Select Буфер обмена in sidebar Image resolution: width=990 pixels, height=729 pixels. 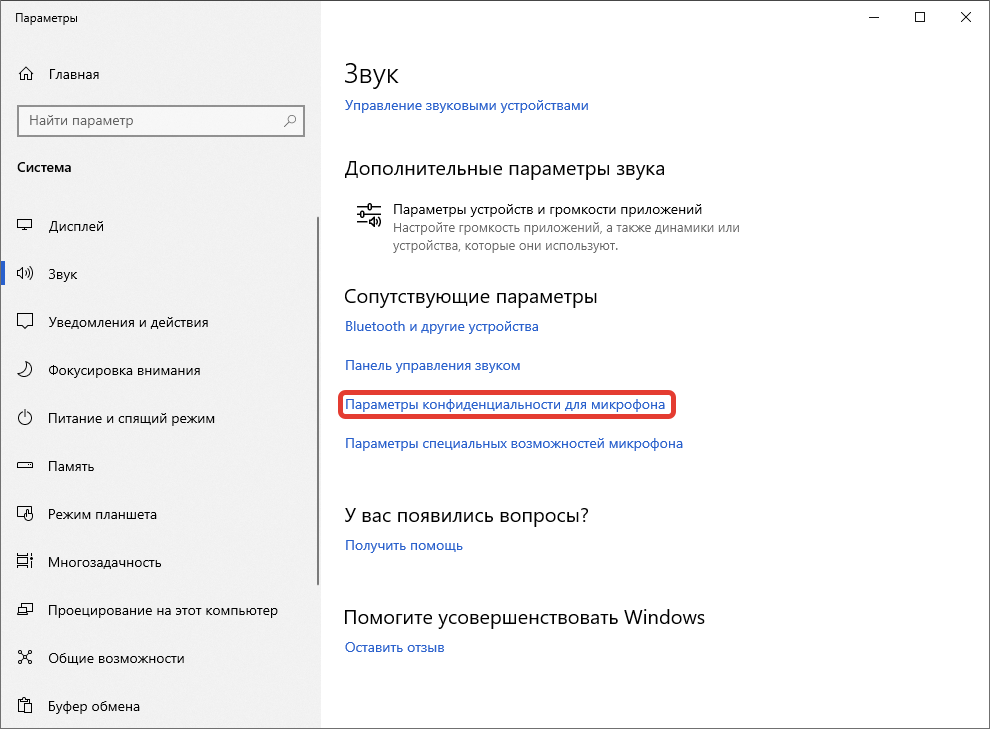(x=94, y=706)
